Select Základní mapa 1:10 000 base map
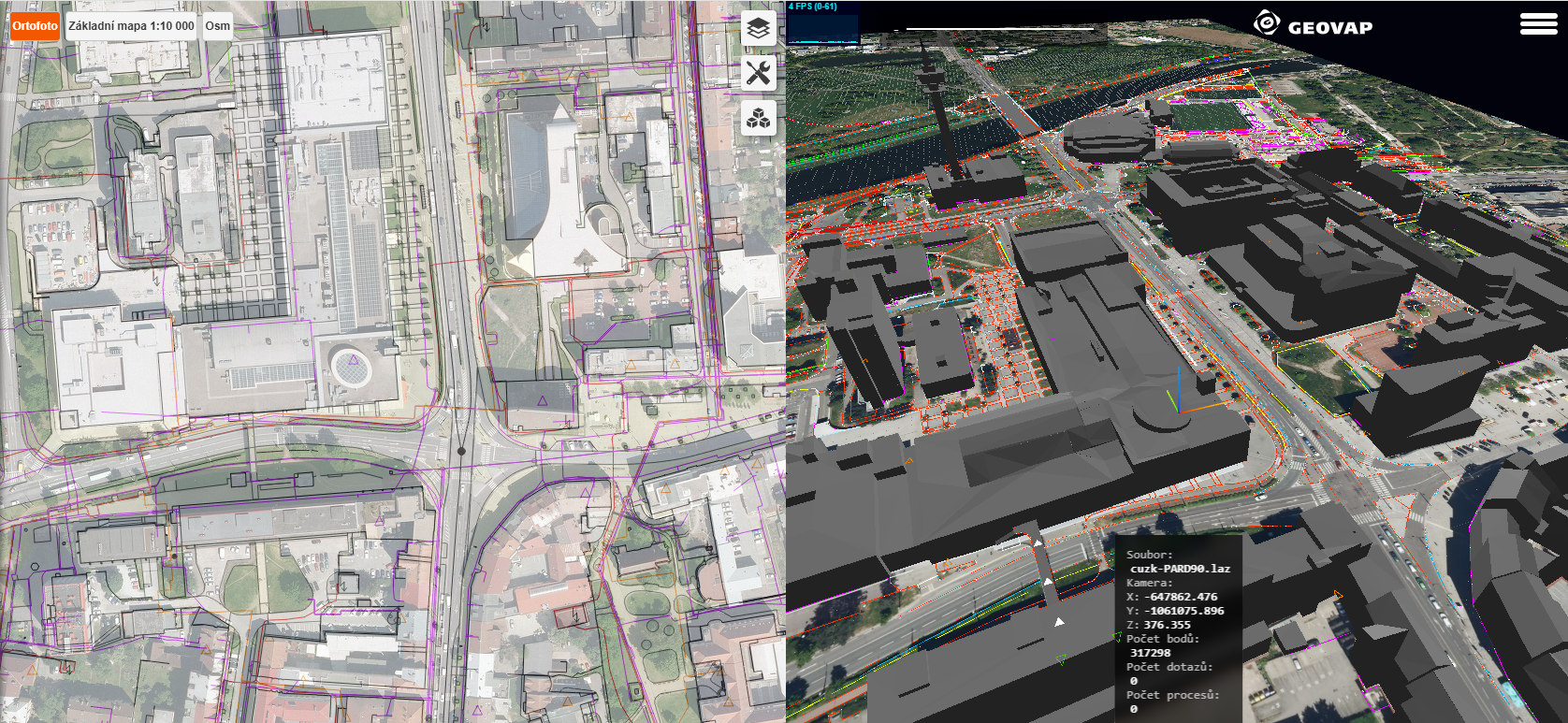 point(131,26)
